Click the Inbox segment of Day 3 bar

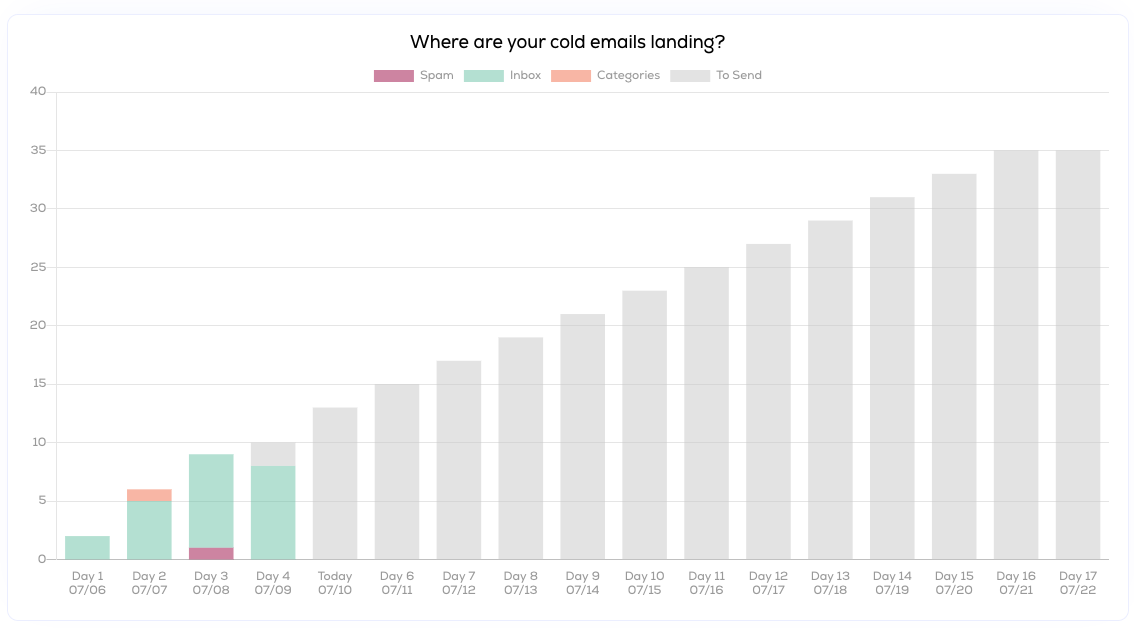click(x=211, y=500)
